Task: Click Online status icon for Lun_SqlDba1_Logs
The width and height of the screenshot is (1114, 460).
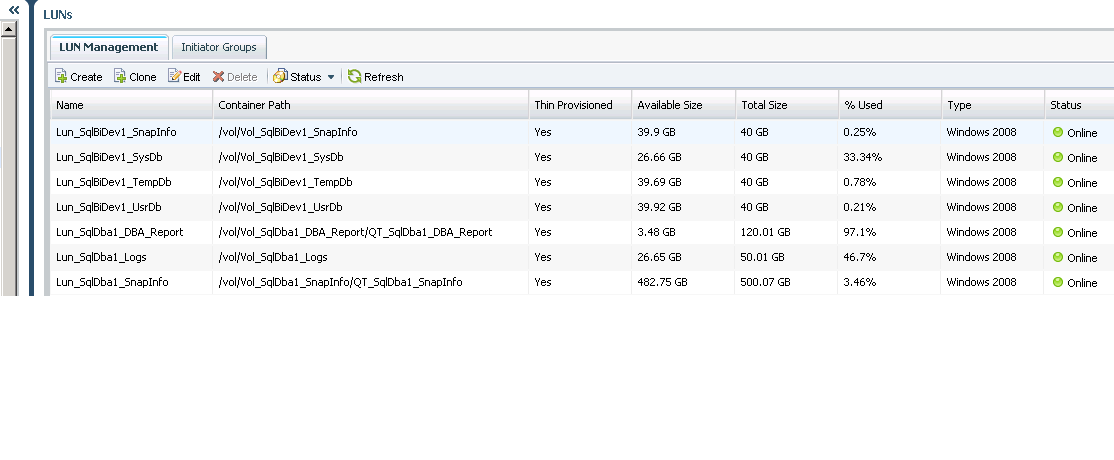Action: [x=1058, y=257]
